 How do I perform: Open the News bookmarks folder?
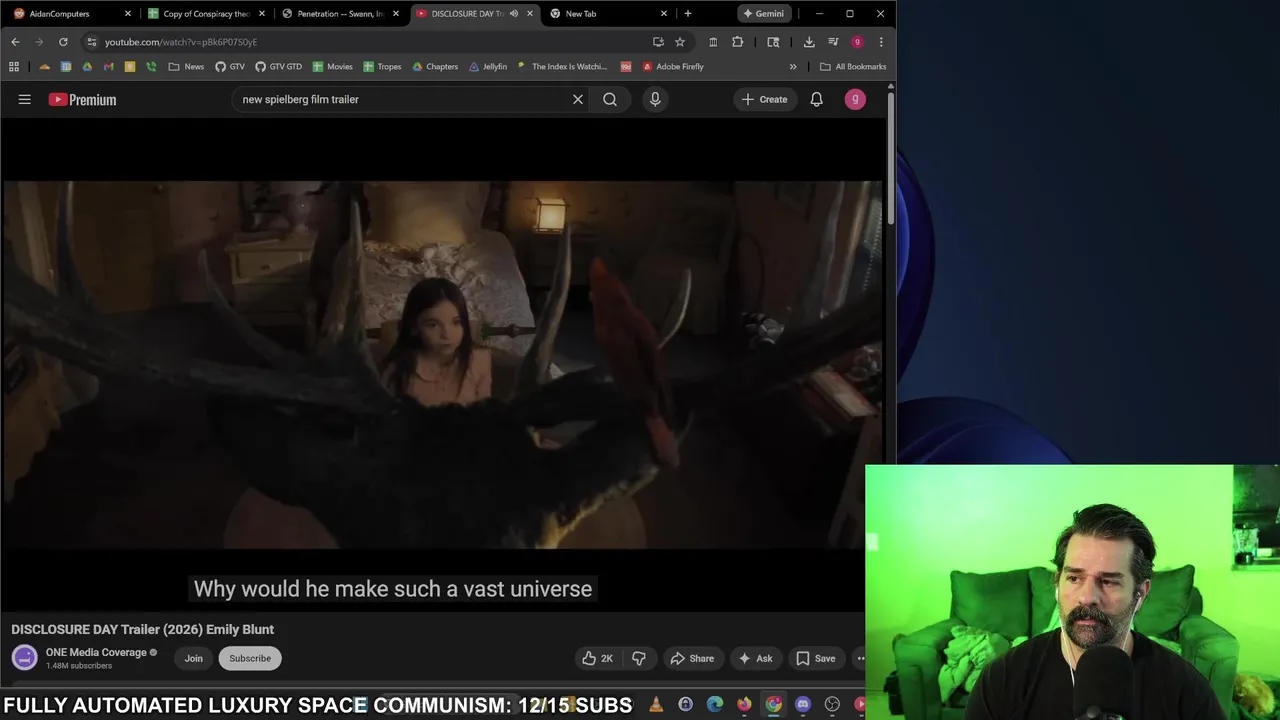(x=186, y=67)
